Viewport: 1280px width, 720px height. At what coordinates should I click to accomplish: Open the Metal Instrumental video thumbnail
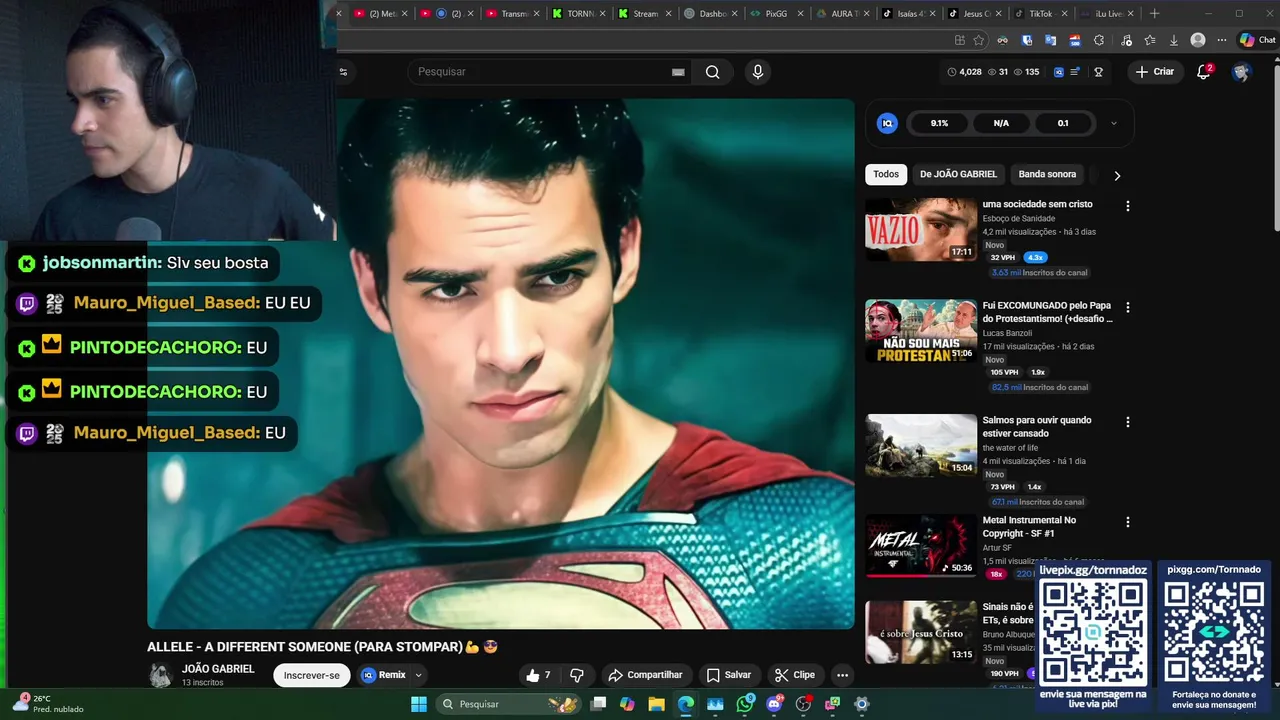pos(921,546)
